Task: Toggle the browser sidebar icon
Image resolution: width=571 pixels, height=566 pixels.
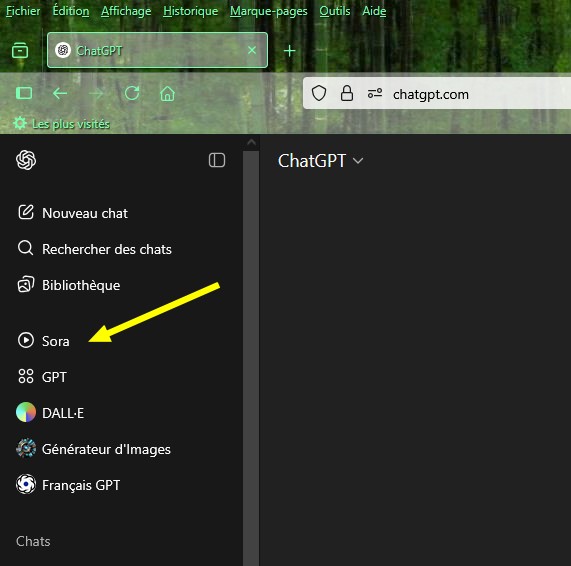Action: point(24,93)
